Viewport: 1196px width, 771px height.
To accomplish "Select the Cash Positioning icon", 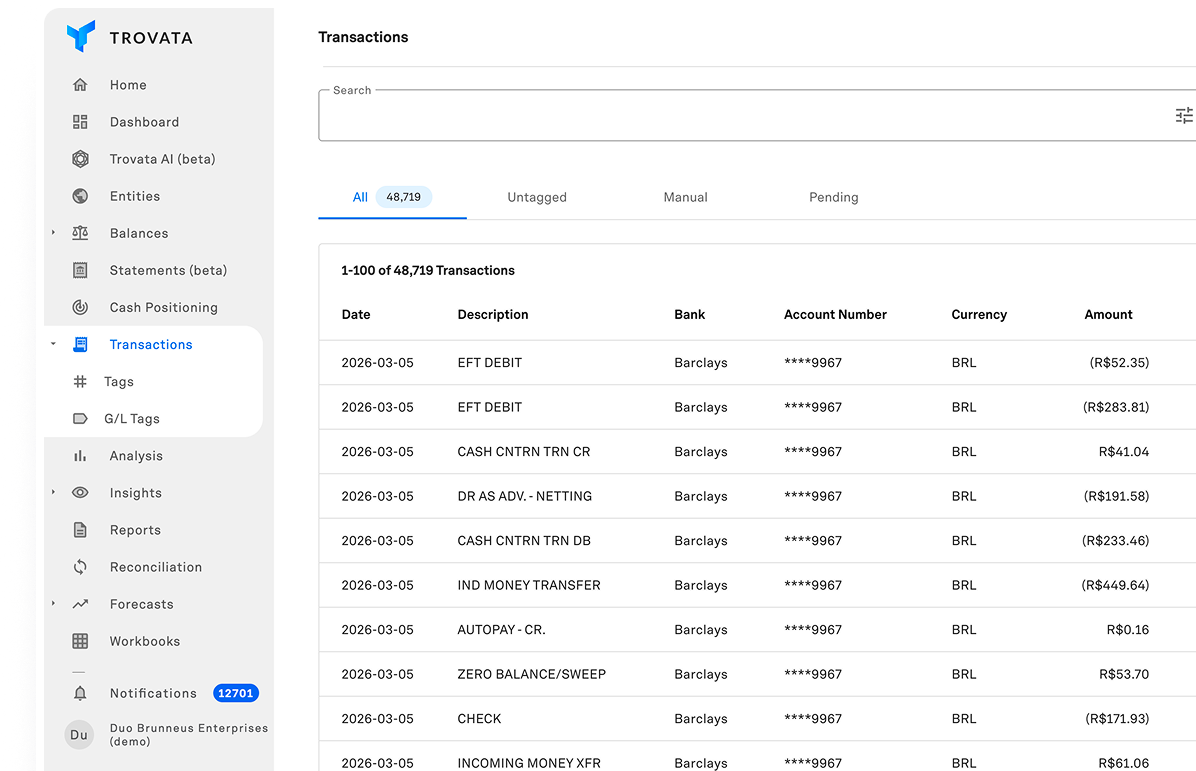I will pos(80,307).
